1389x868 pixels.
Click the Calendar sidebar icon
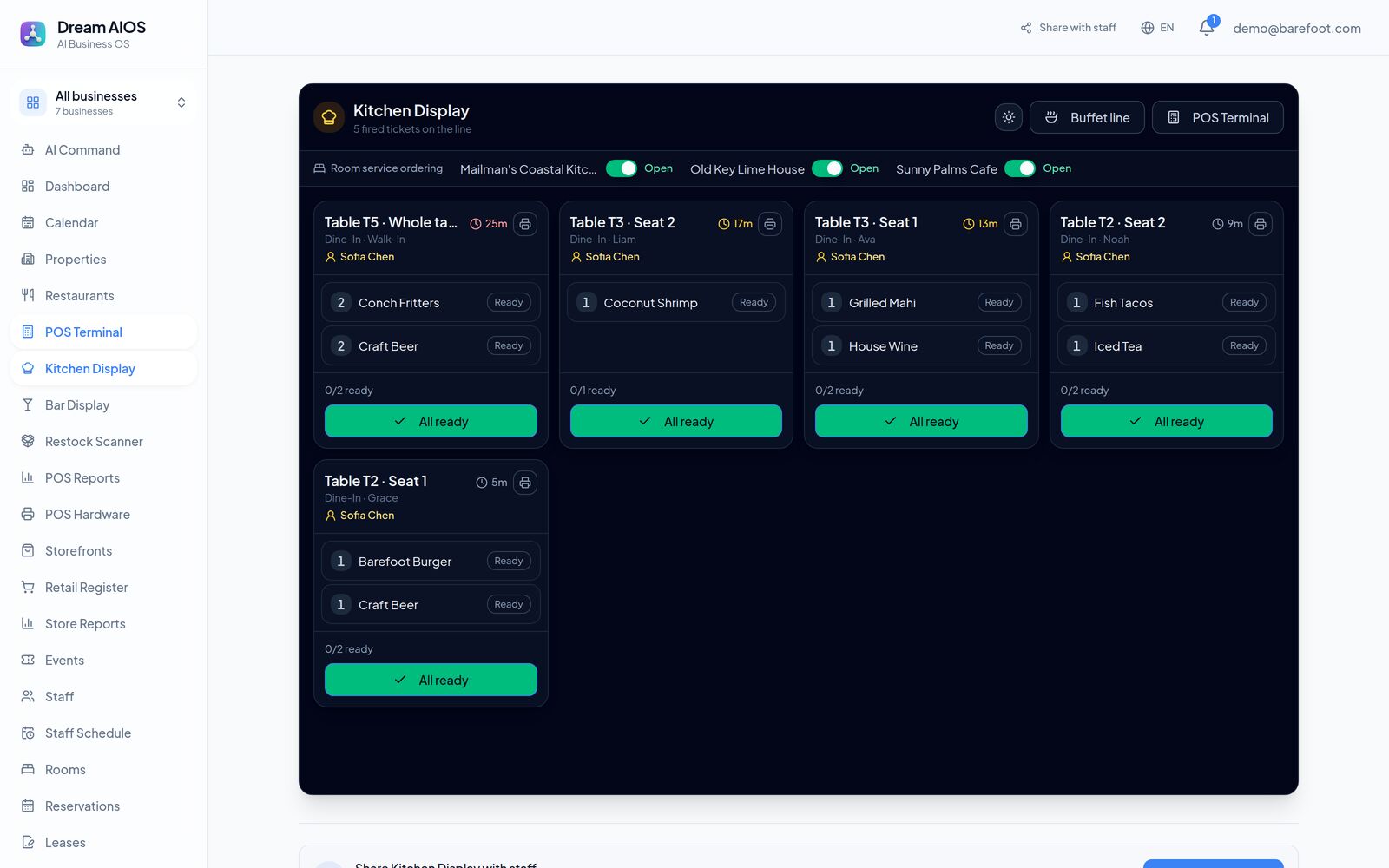28,223
